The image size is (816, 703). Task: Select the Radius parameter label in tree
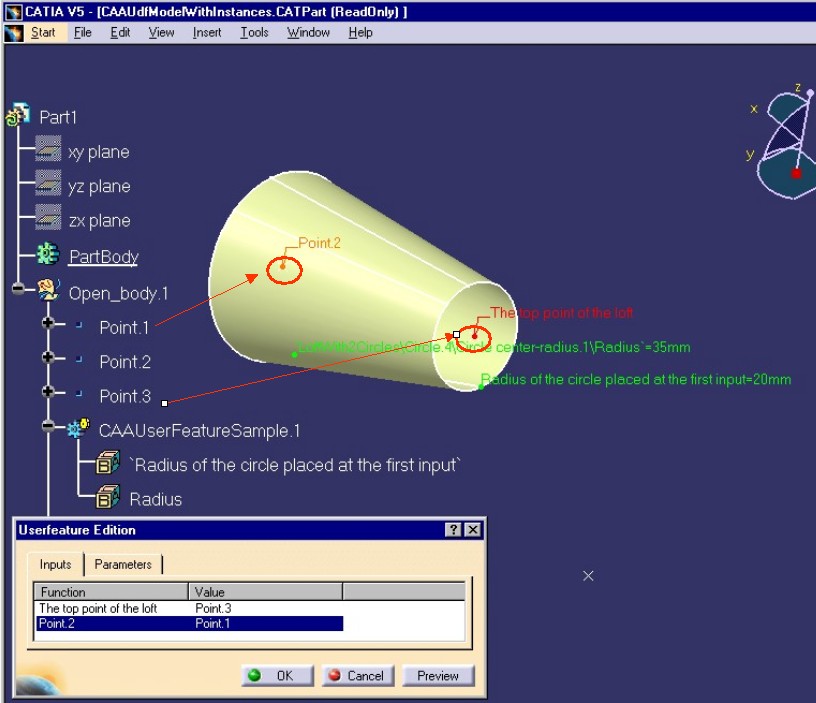(156, 500)
